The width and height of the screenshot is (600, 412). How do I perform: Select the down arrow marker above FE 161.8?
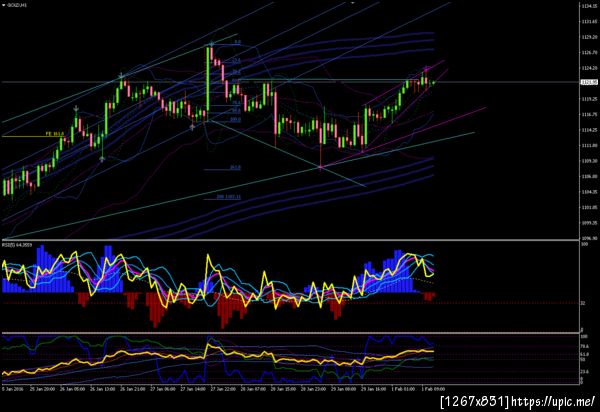pyautogui.click(x=76, y=109)
